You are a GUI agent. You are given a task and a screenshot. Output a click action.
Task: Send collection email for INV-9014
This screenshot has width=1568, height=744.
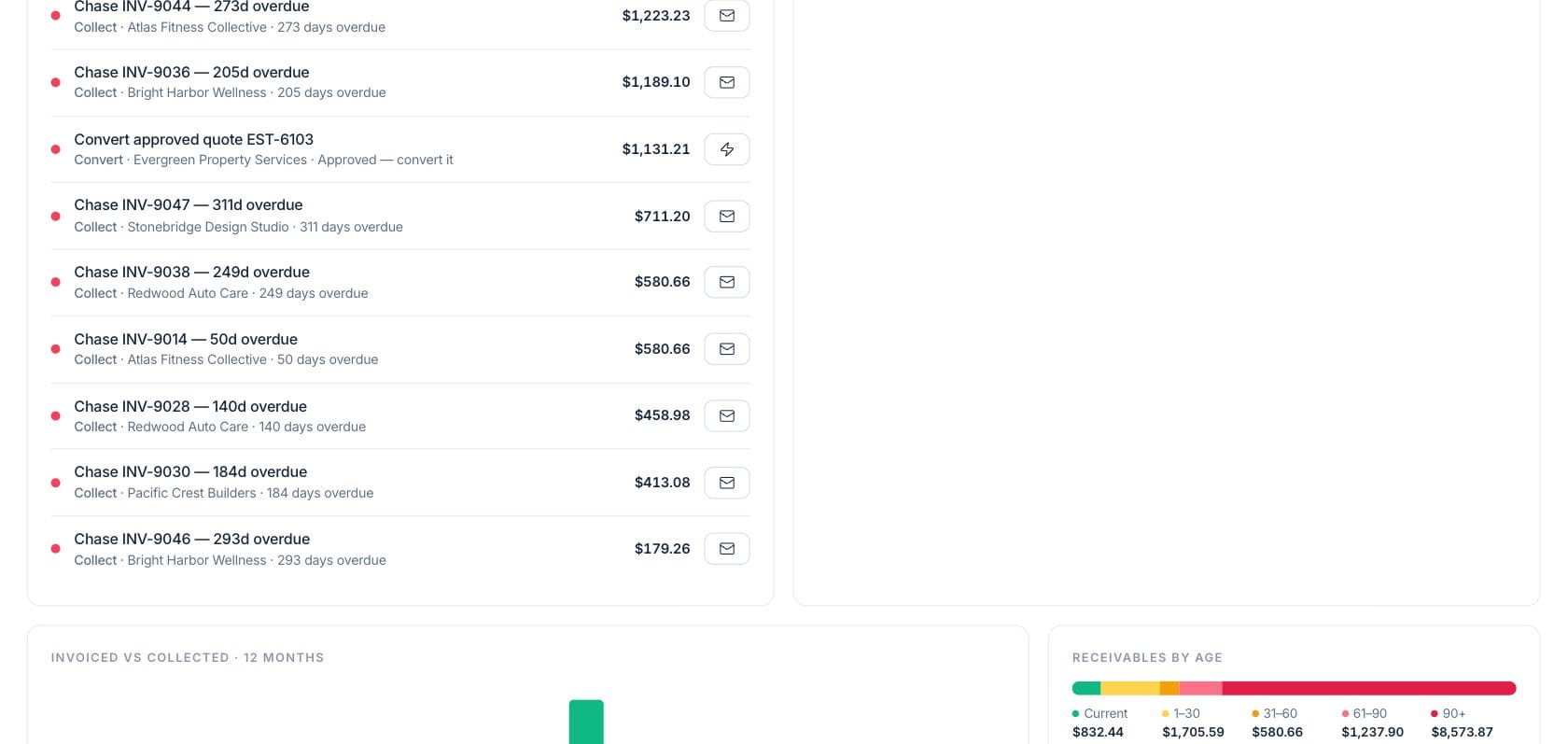(x=726, y=349)
